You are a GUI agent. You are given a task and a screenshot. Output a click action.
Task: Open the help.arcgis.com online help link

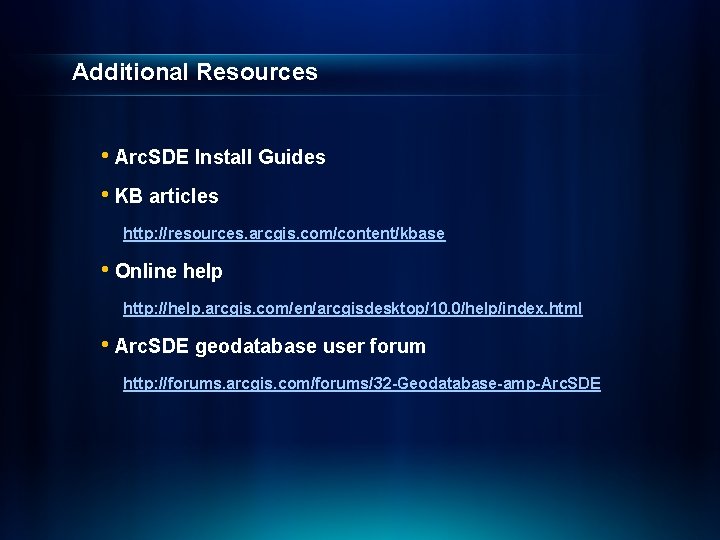click(x=353, y=308)
